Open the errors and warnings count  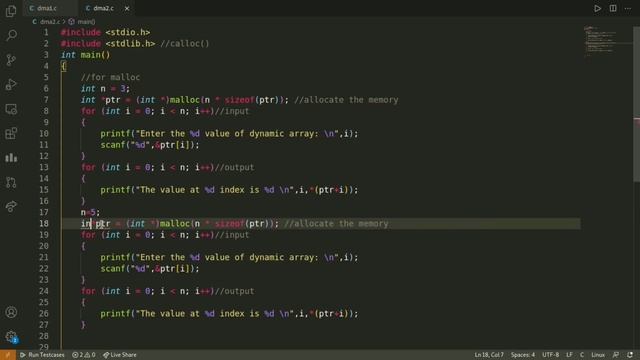(x=84, y=355)
